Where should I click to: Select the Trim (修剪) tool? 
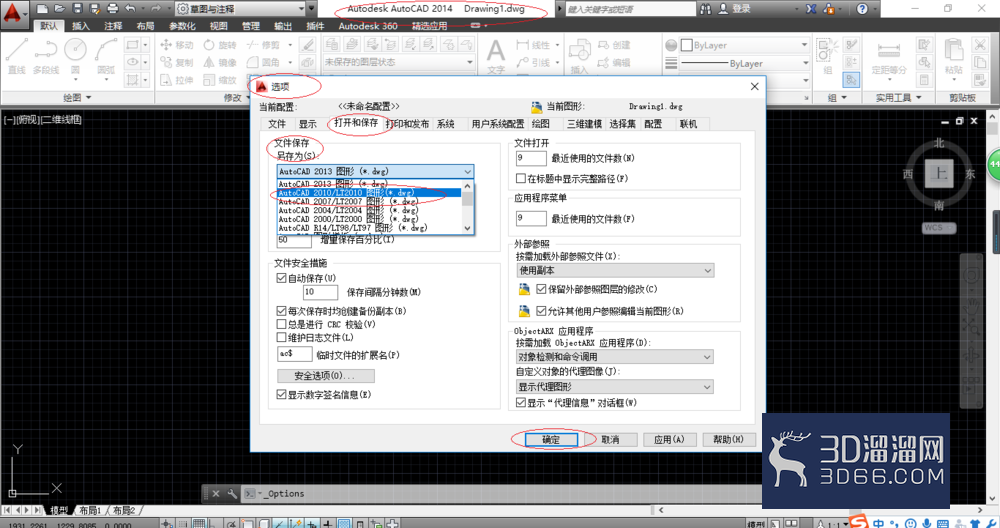(x=263, y=45)
